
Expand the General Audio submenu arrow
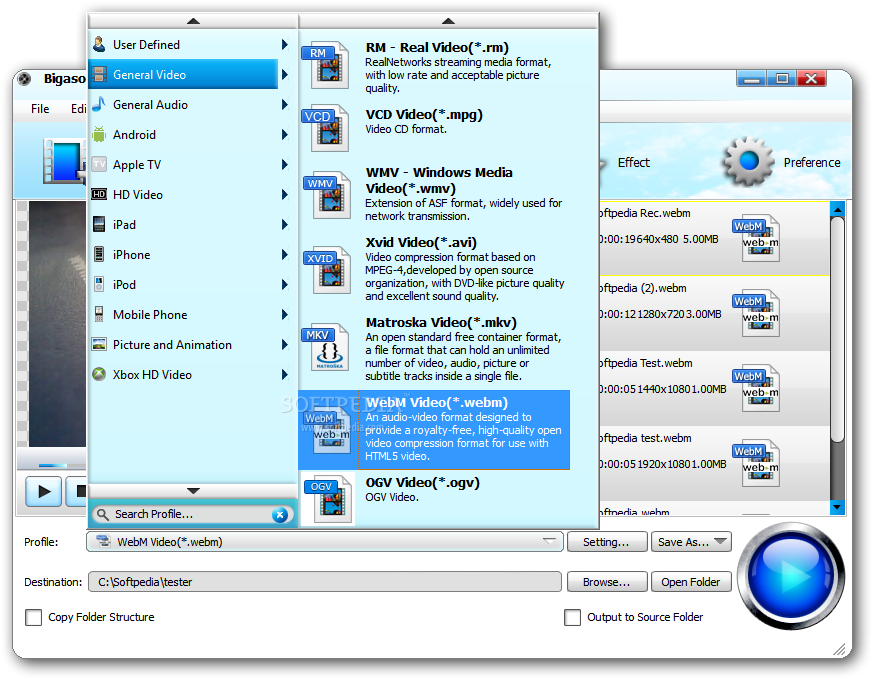pyautogui.click(x=285, y=104)
